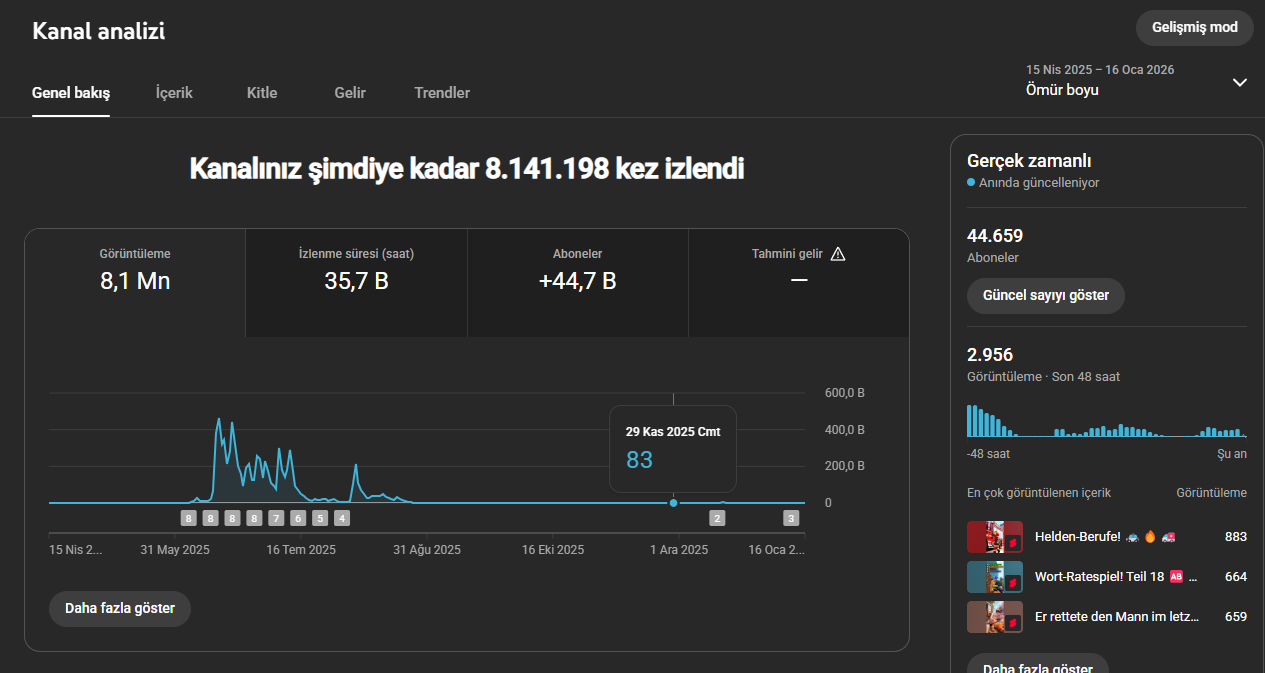Screen dimensions: 1265x673
Task: Click the Anında güncelleniyor status text
Action: [1039, 183]
